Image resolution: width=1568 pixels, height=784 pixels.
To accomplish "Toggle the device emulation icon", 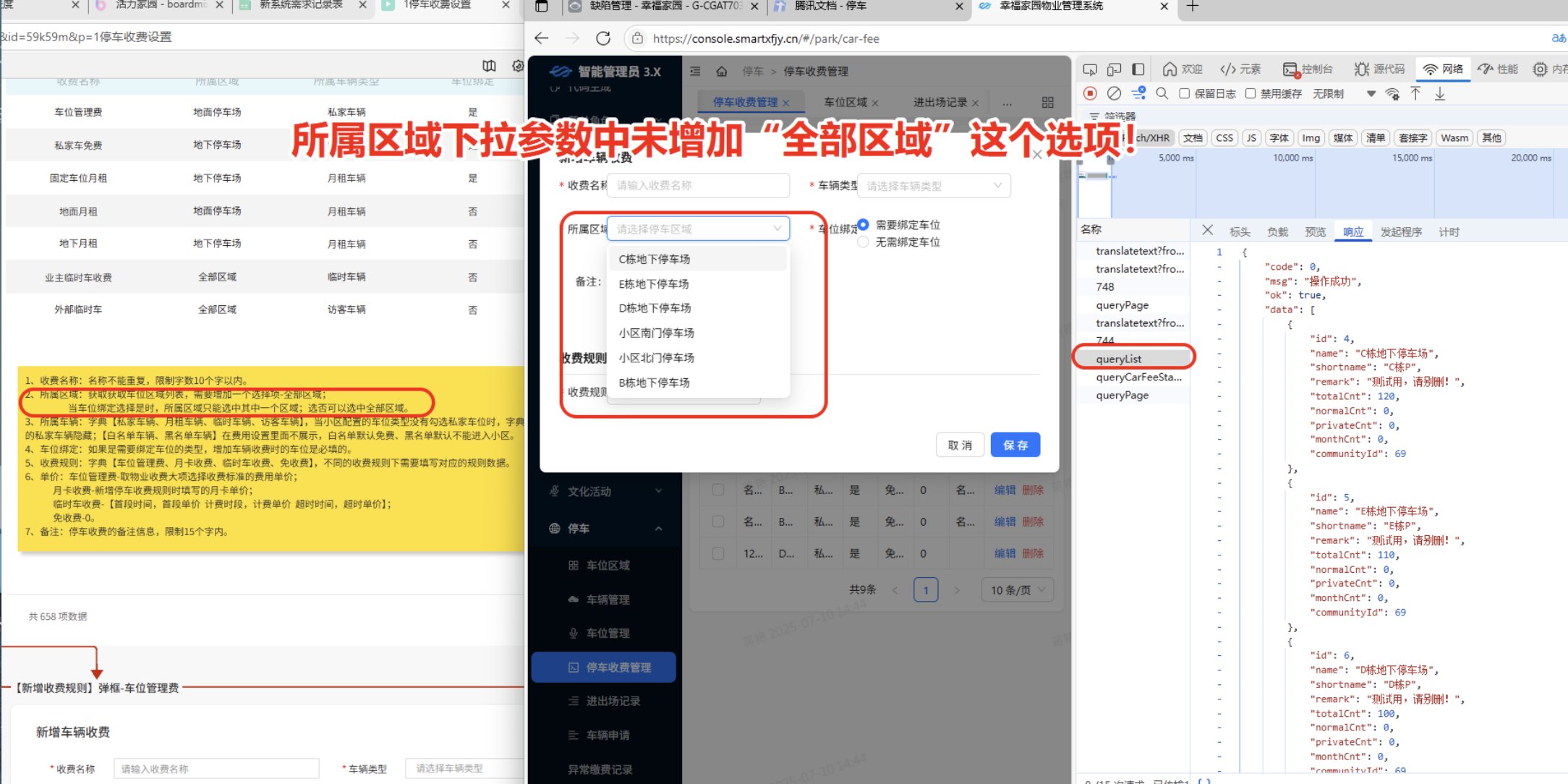I will point(1114,69).
